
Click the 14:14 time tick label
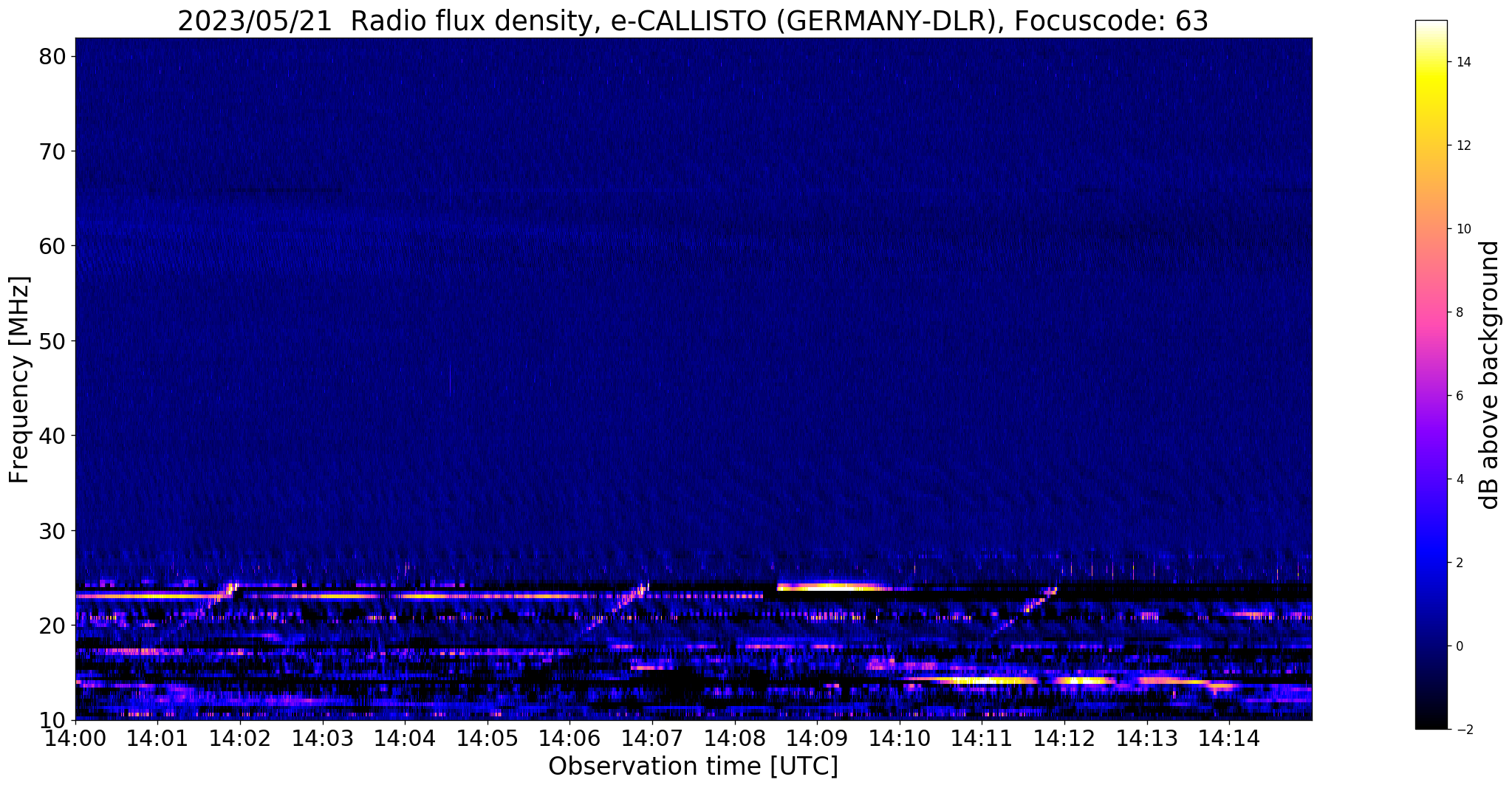tap(1229, 739)
